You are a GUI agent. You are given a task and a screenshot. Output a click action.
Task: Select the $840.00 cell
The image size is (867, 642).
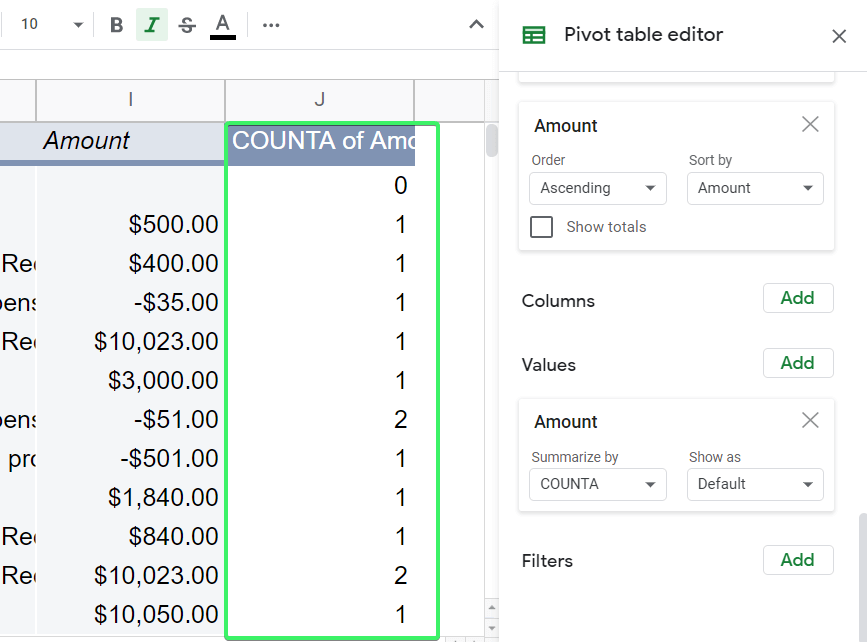click(130, 536)
